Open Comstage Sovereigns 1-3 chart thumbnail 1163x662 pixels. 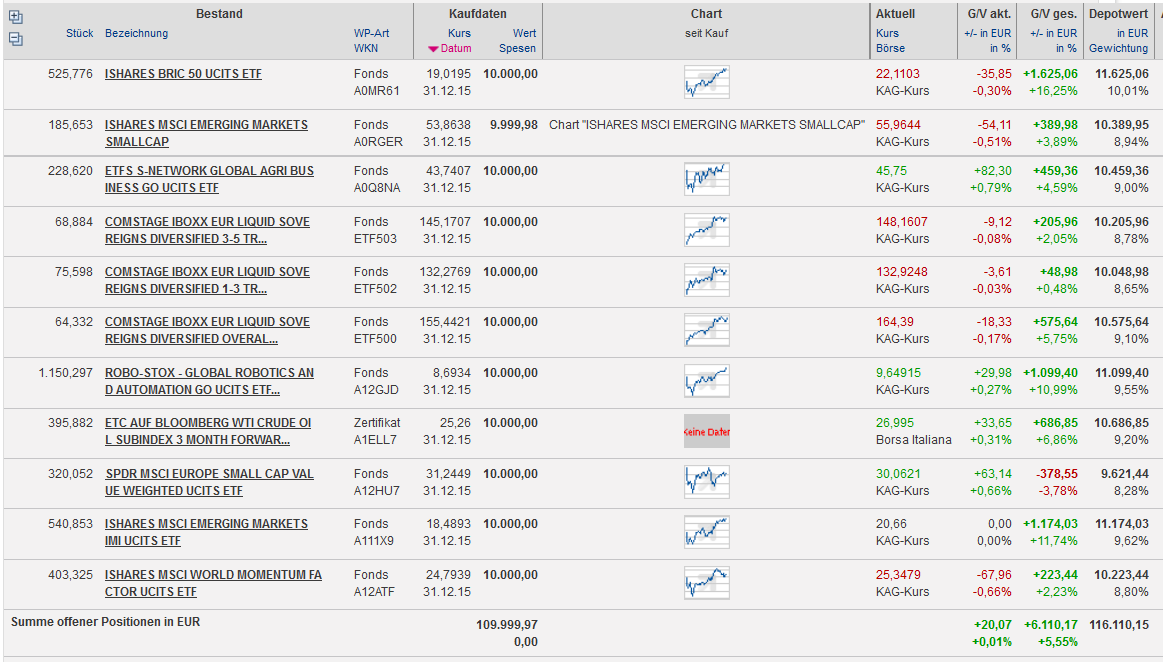tap(706, 280)
